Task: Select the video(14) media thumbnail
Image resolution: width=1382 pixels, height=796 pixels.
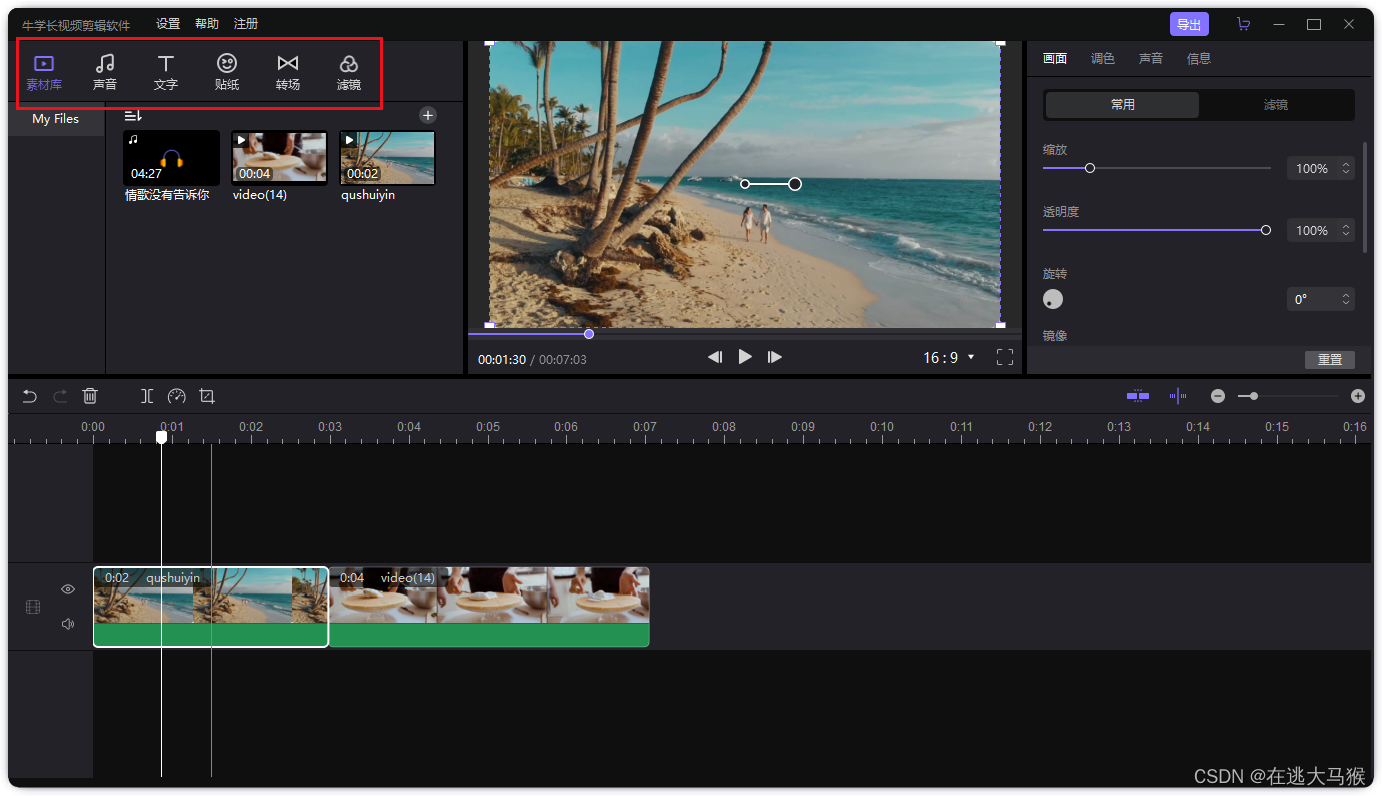Action: pos(279,158)
